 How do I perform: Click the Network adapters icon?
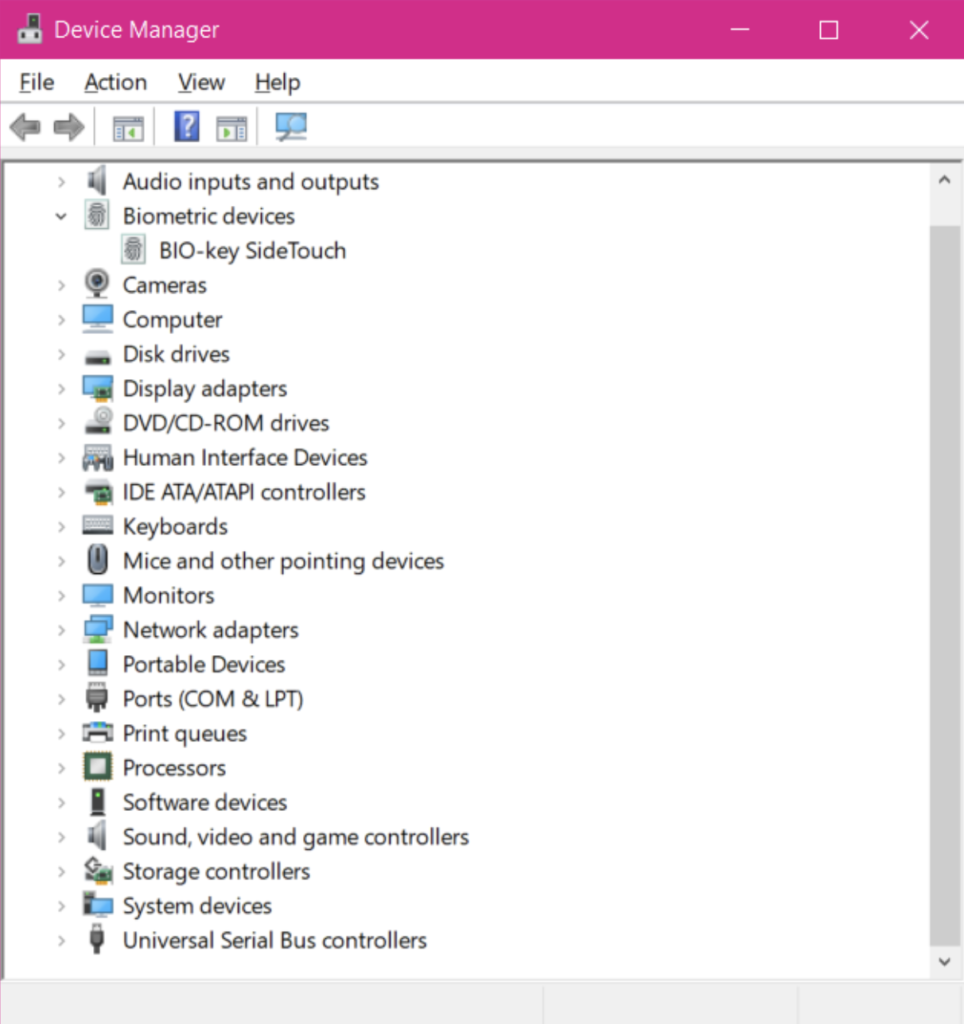[97, 629]
